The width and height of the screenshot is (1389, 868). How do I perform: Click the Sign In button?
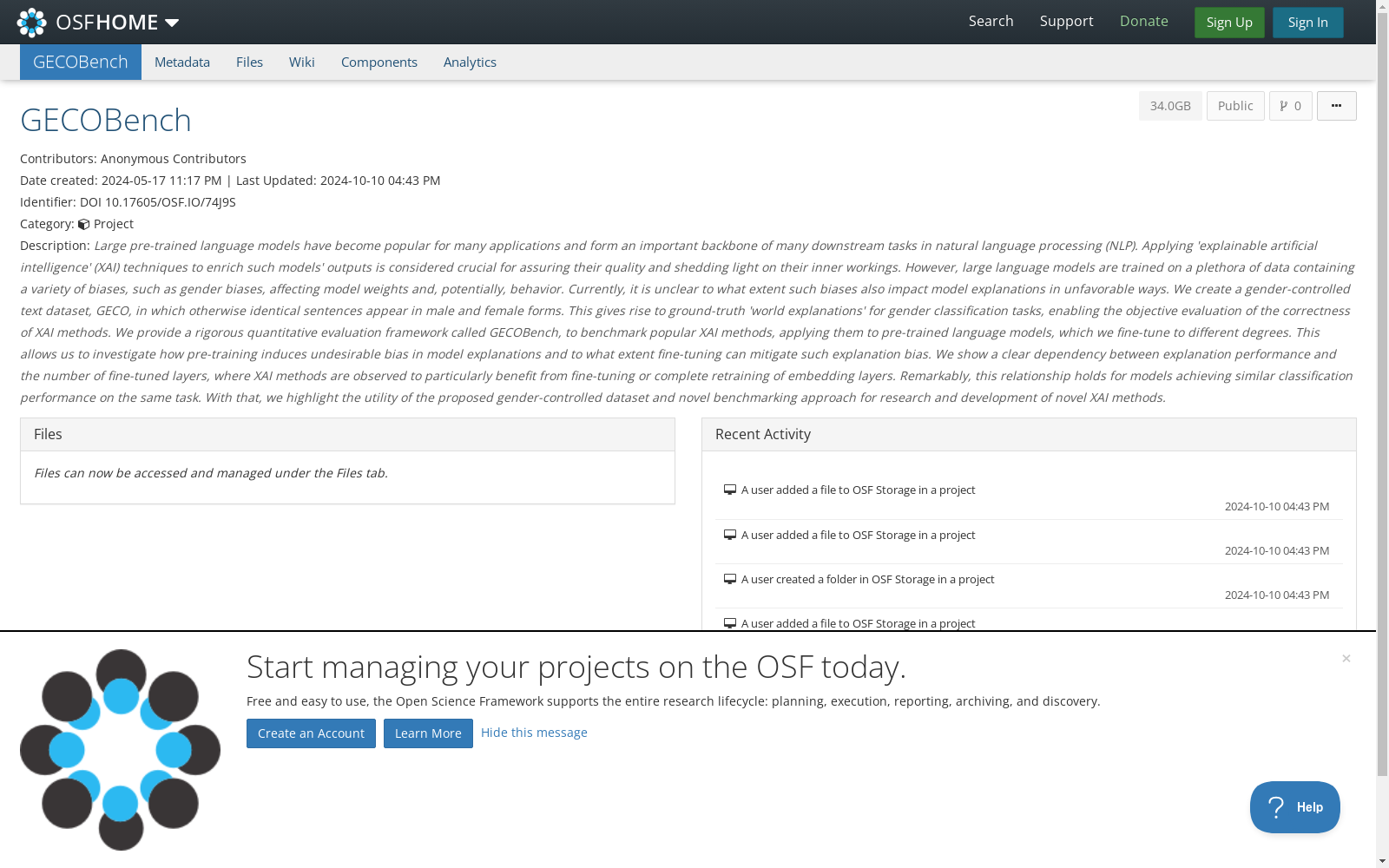pos(1307,23)
